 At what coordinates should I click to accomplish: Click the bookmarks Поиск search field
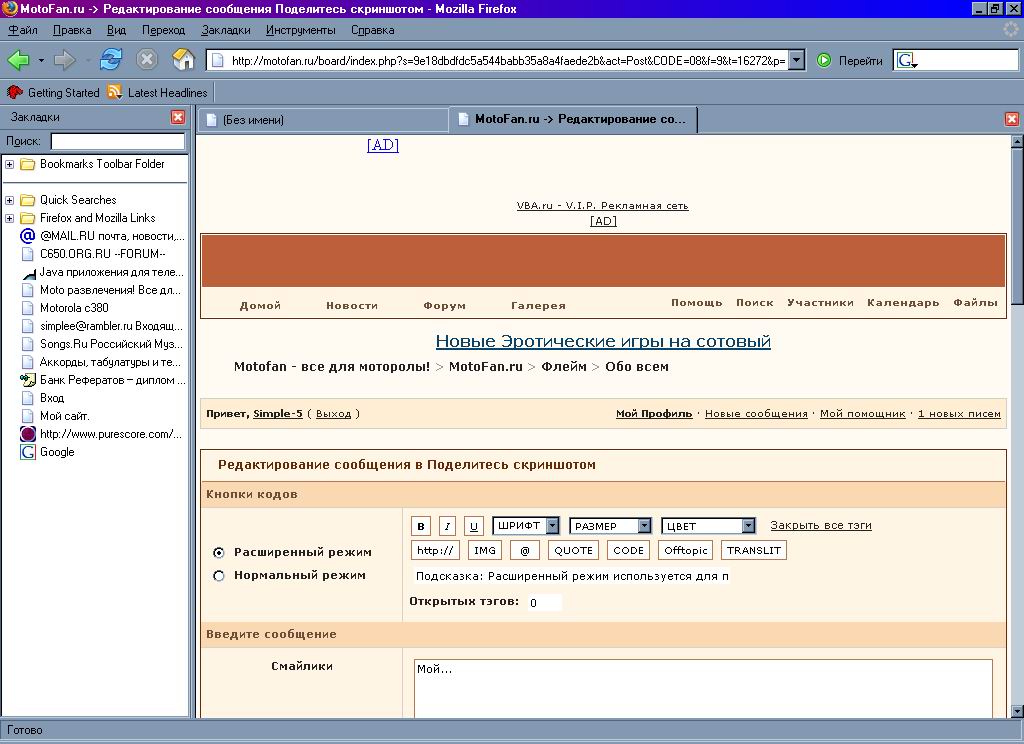[118, 141]
